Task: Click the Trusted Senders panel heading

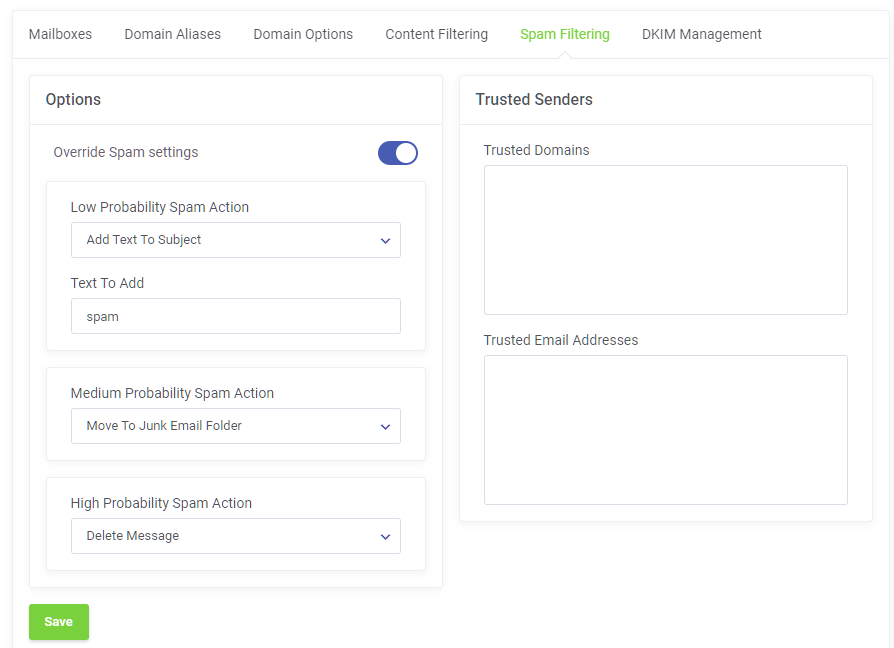Action: point(534,99)
